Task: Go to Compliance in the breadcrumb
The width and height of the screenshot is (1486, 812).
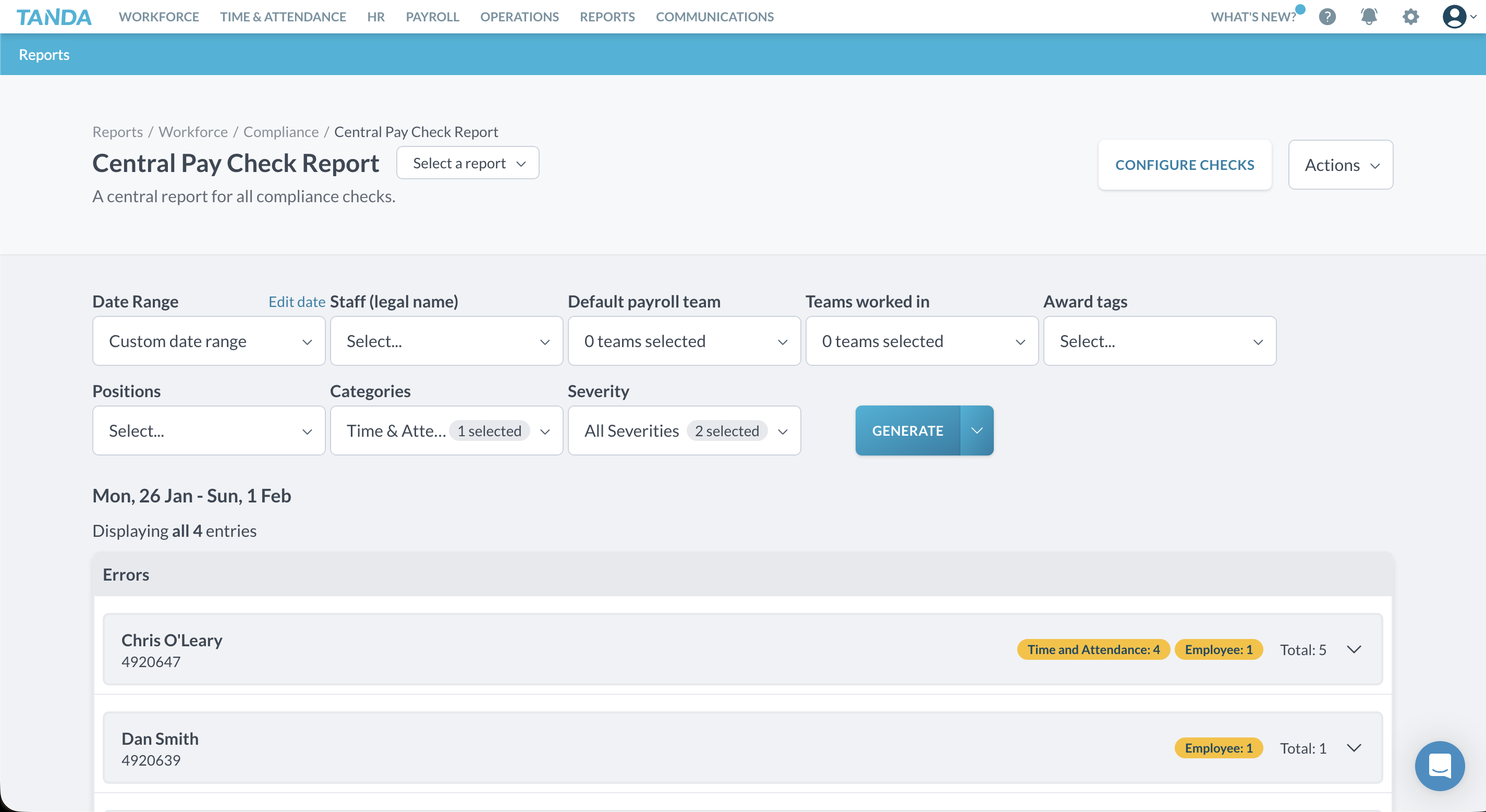Action: pos(281,132)
